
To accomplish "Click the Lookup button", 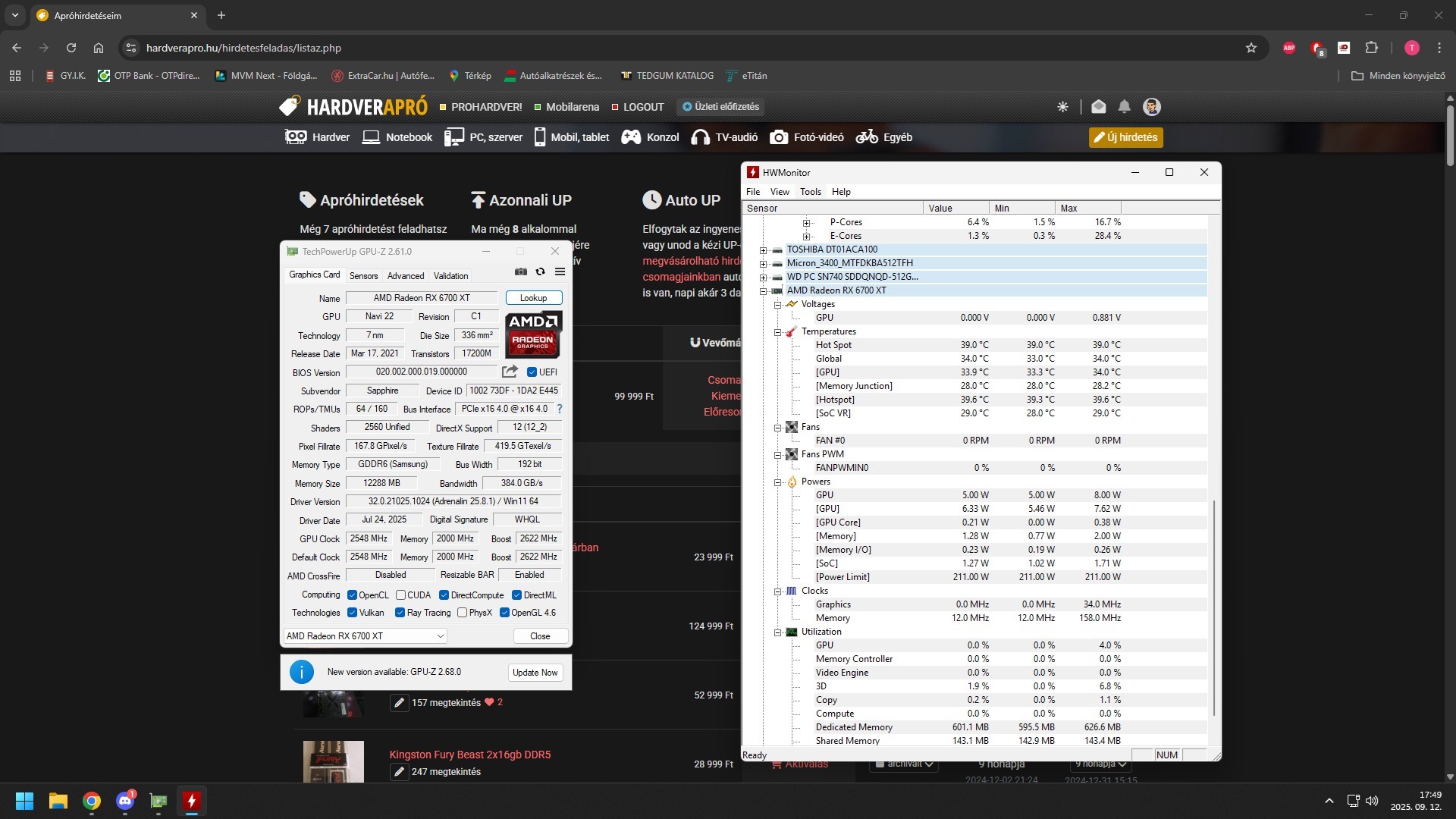I will pyautogui.click(x=533, y=298).
